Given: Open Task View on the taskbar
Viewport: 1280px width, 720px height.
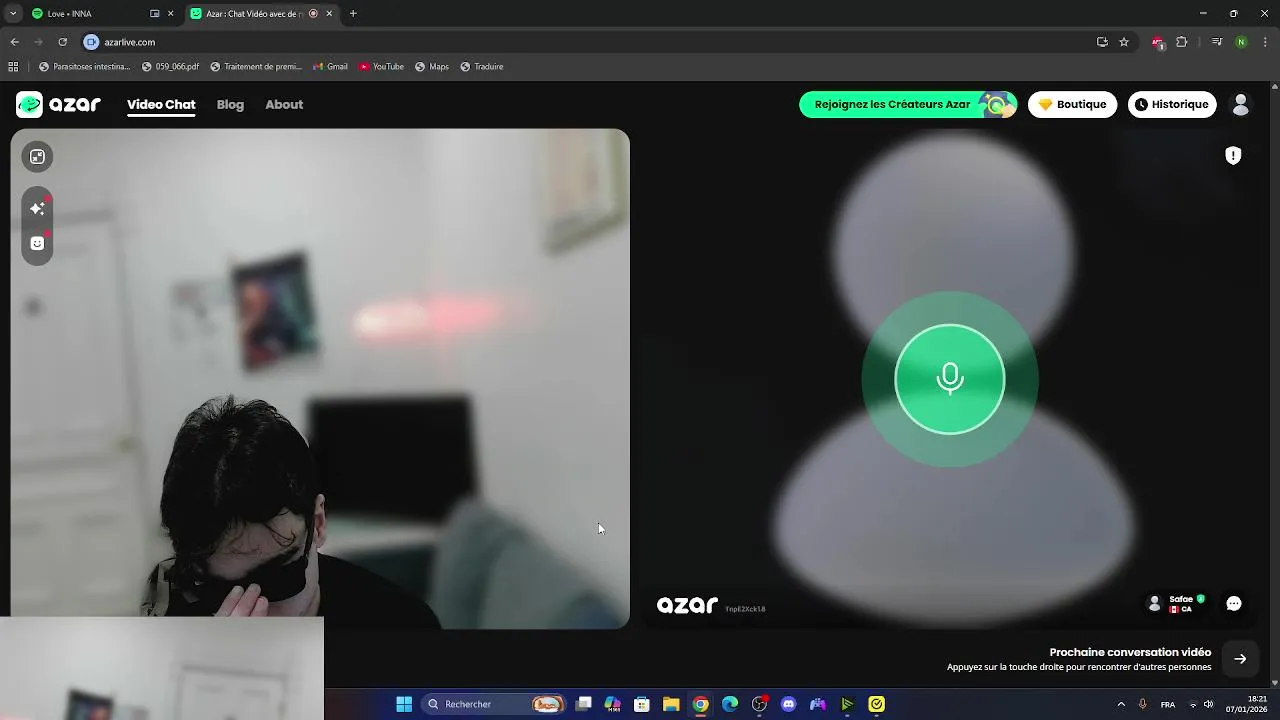Looking at the screenshot, I should pos(584,704).
